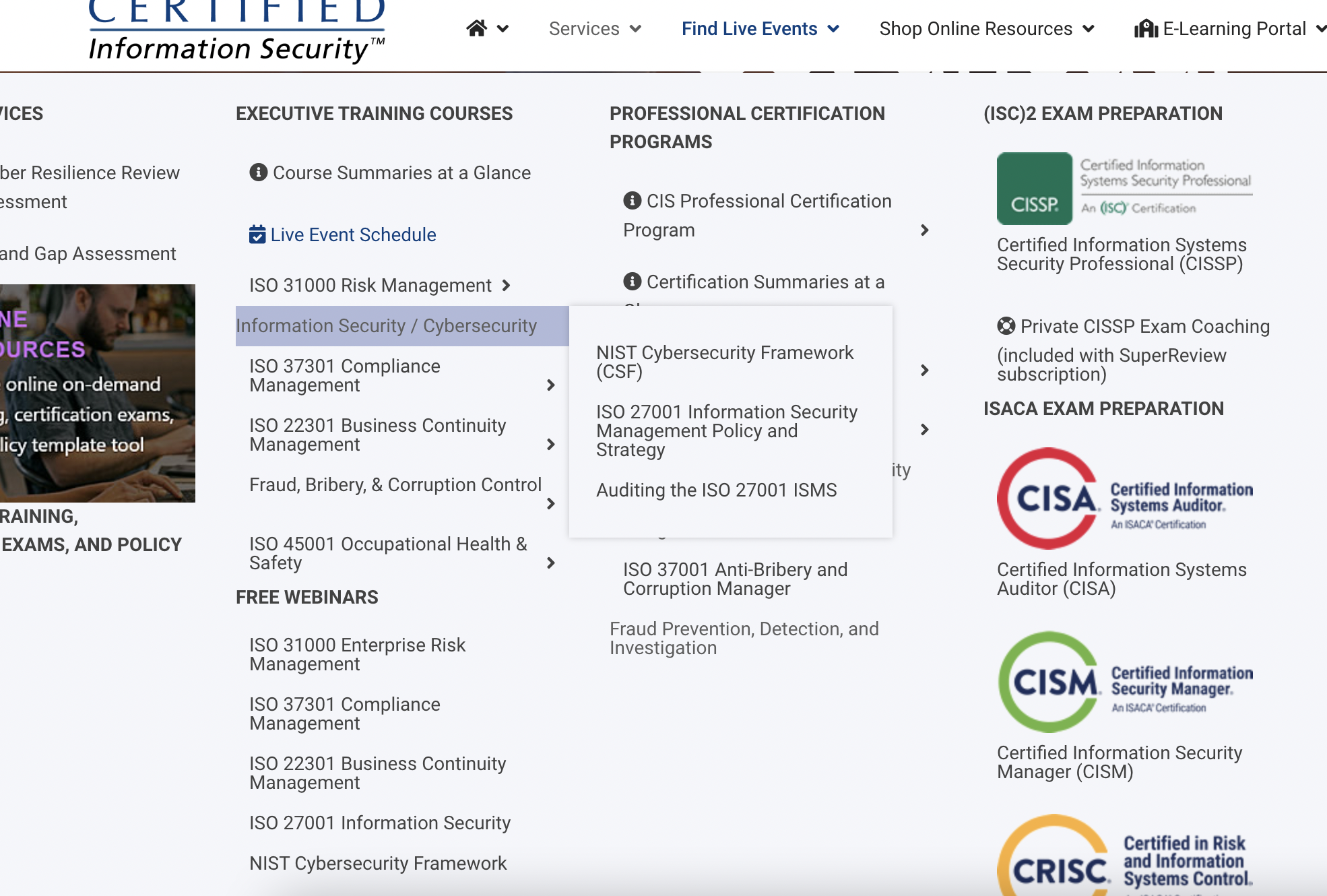Click the CISA red circle logo
The image size is (1327, 896).
(x=1048, y=499)
